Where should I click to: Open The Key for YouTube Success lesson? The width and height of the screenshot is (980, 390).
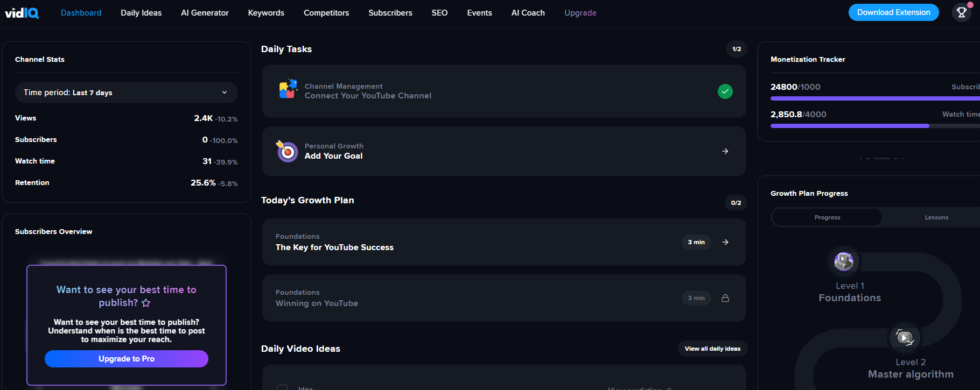[504, 242]
